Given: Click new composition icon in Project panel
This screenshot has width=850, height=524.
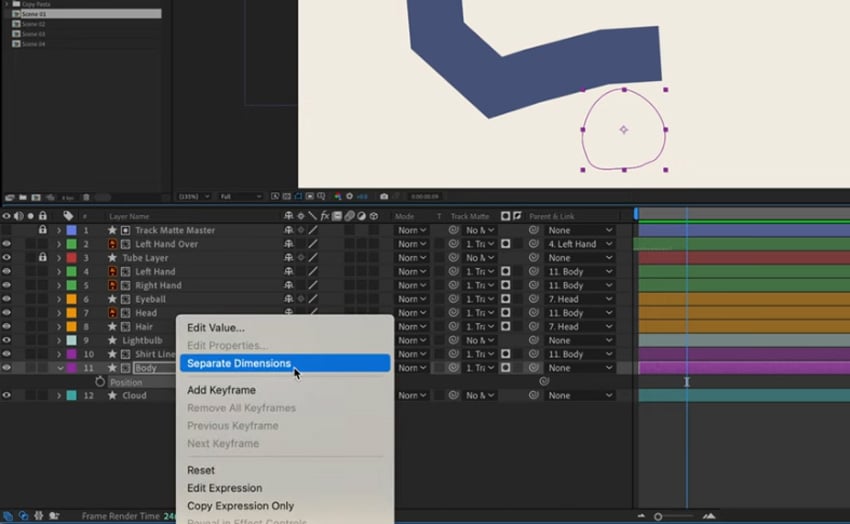Looking at the screenshot, I should [36, 197].
